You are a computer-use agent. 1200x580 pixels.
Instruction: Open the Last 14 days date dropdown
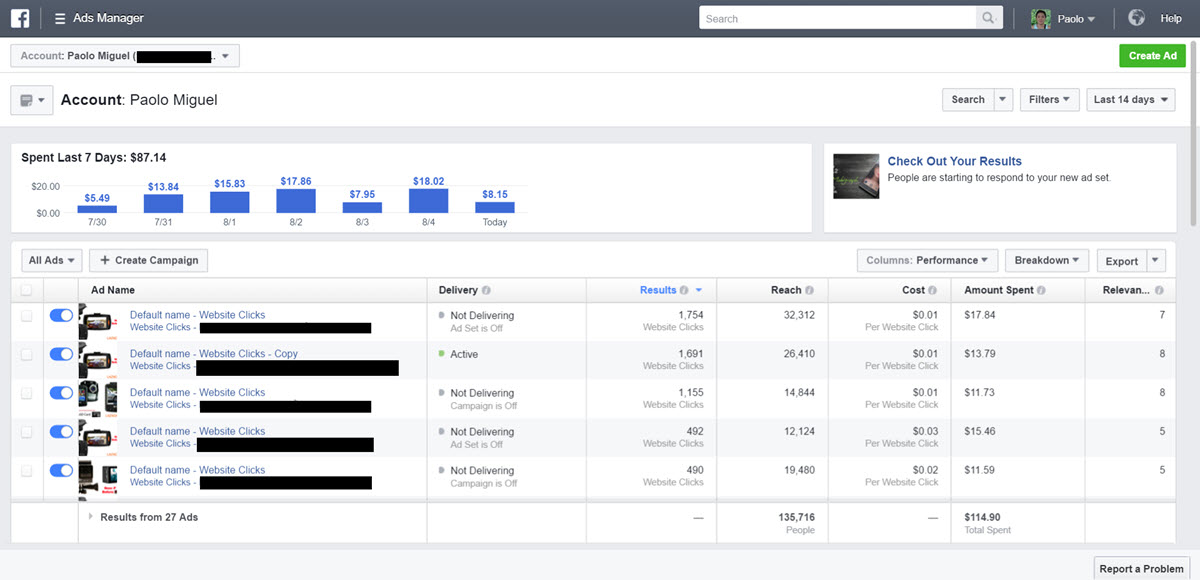(x=1130, y=99)
